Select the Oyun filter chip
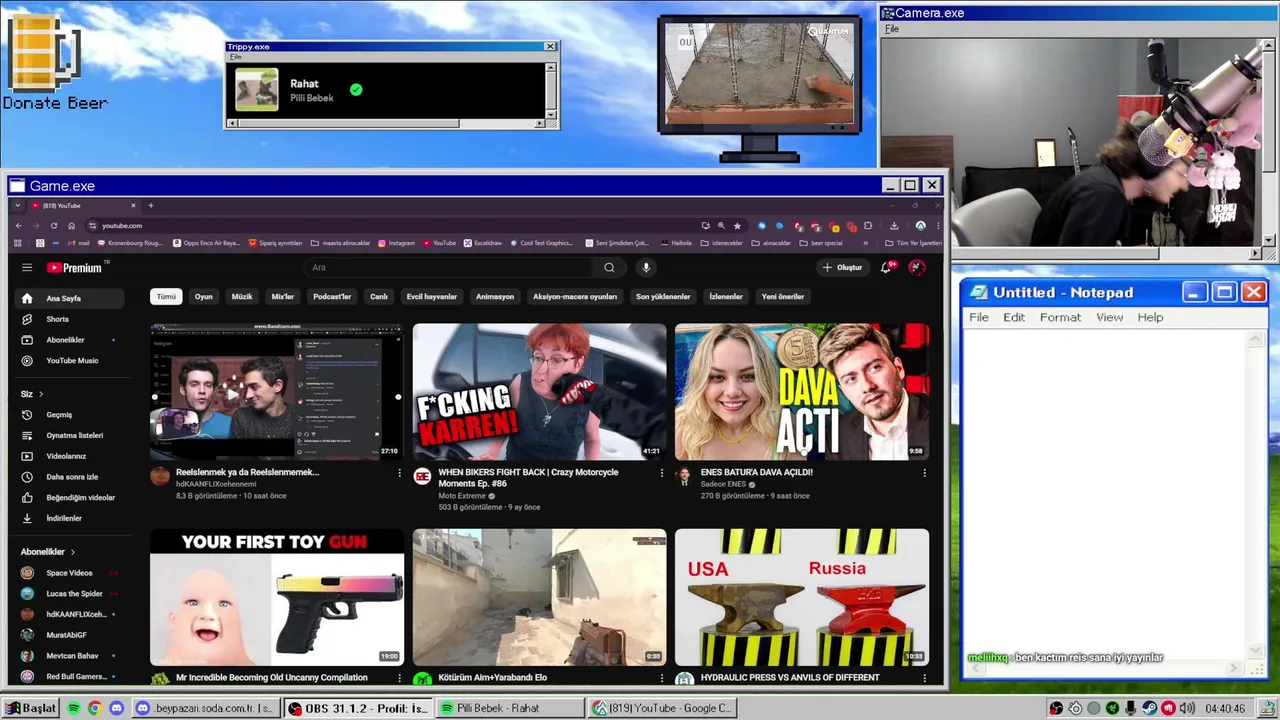 point(204,297)
